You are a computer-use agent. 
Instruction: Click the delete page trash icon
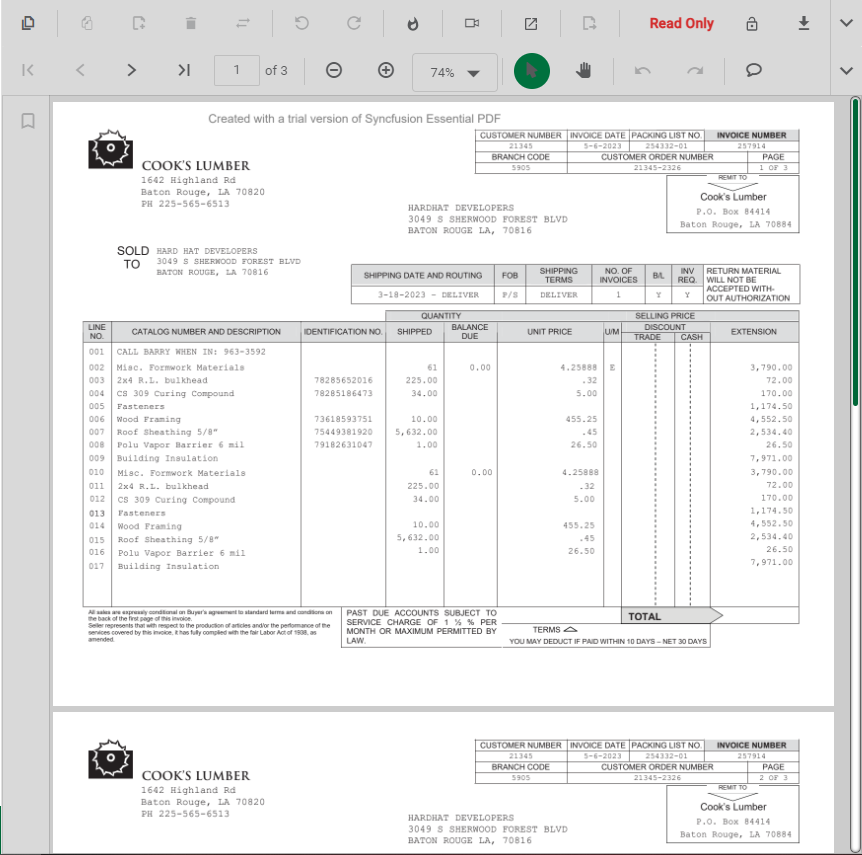pos(191,23)
